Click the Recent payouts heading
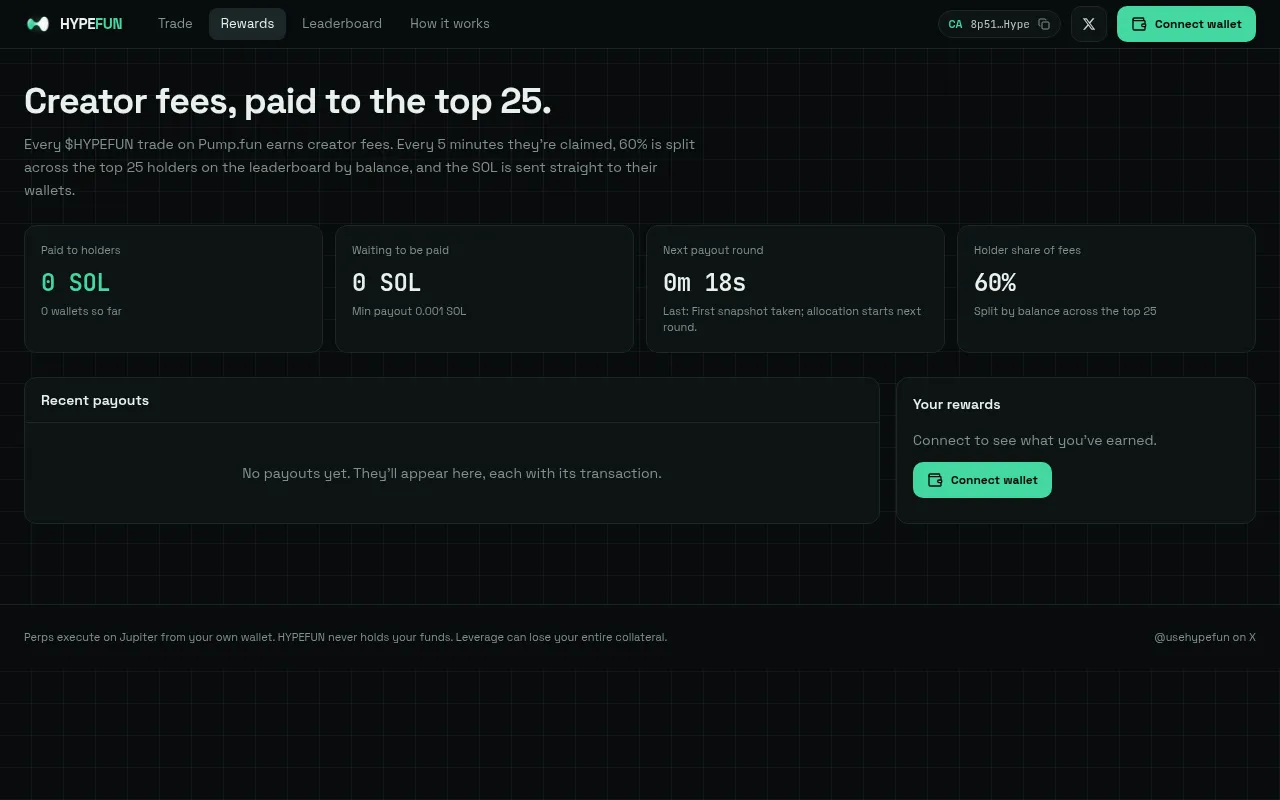 tap(95, 400)
